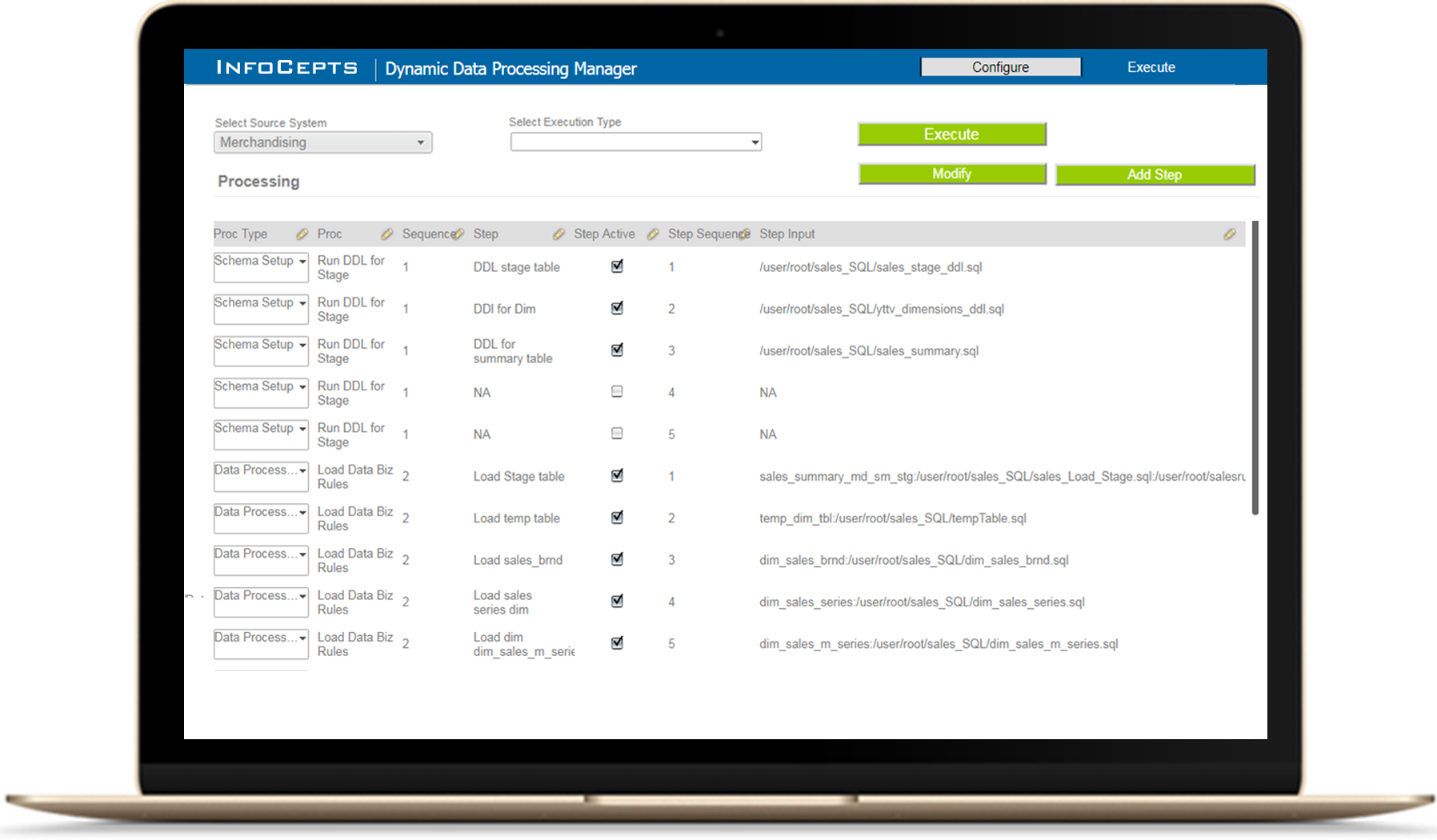
Task: Open the Select Execution Type dropdown
Action: pos(635,142)
